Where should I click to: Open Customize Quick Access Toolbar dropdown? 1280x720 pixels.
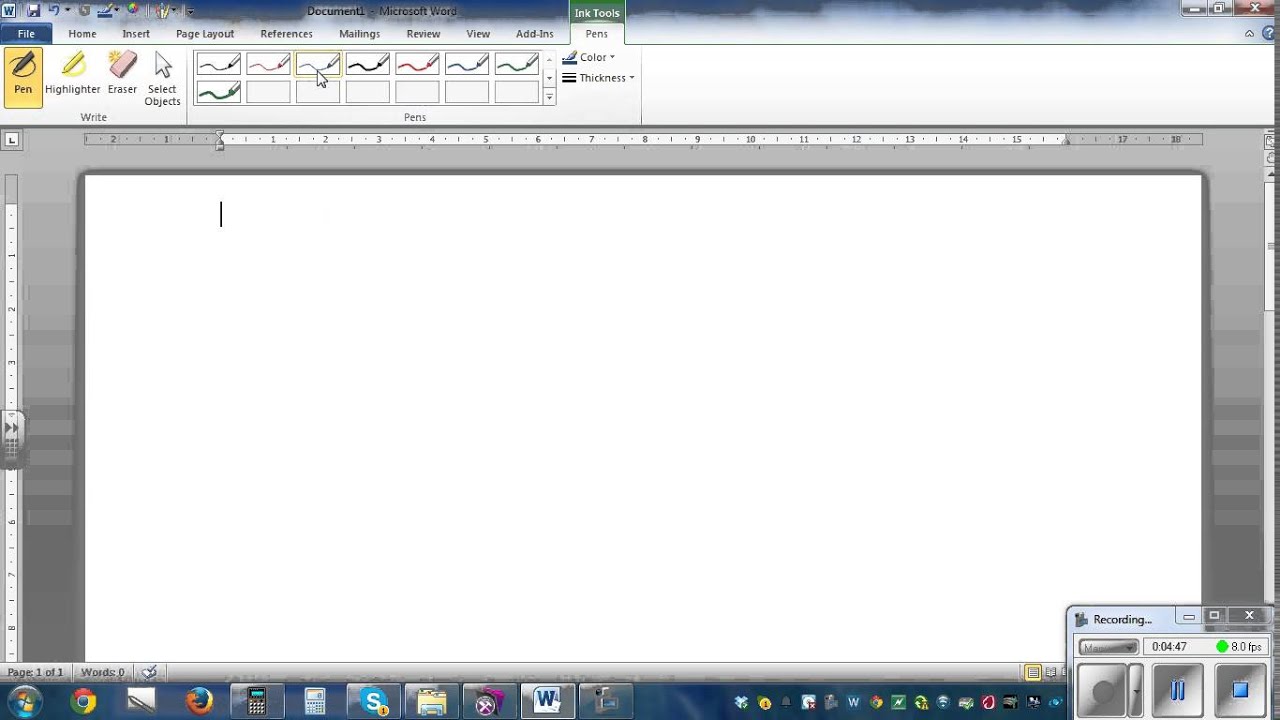point(190,11)
